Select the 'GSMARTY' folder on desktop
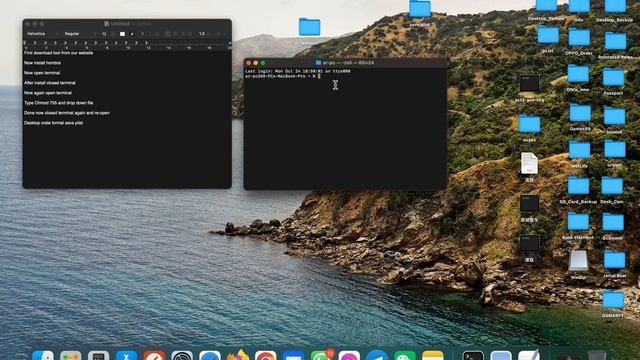The height and width of the screenshot is (360, 640). click(613, 300)
